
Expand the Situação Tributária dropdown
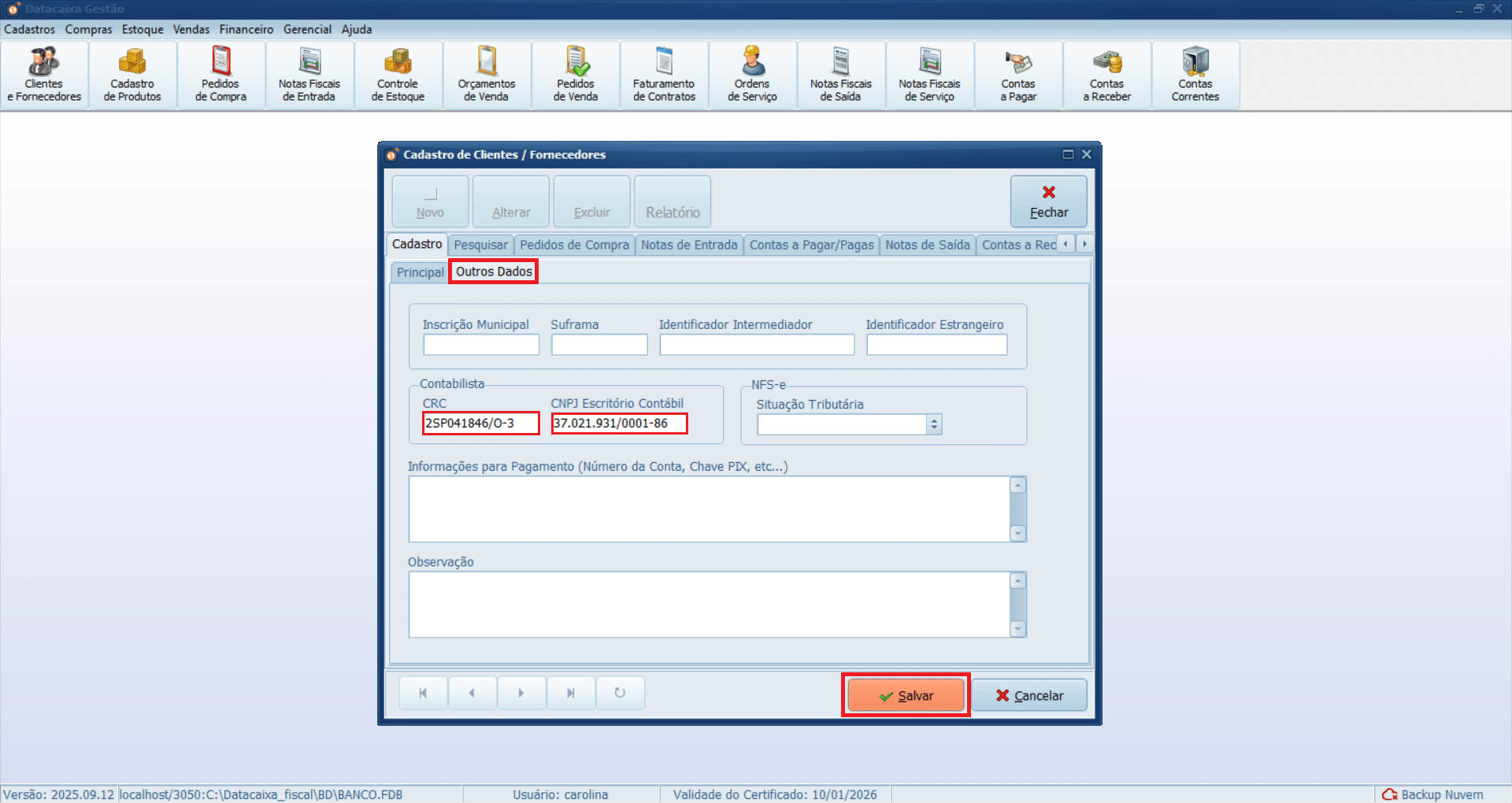point(934,425)
